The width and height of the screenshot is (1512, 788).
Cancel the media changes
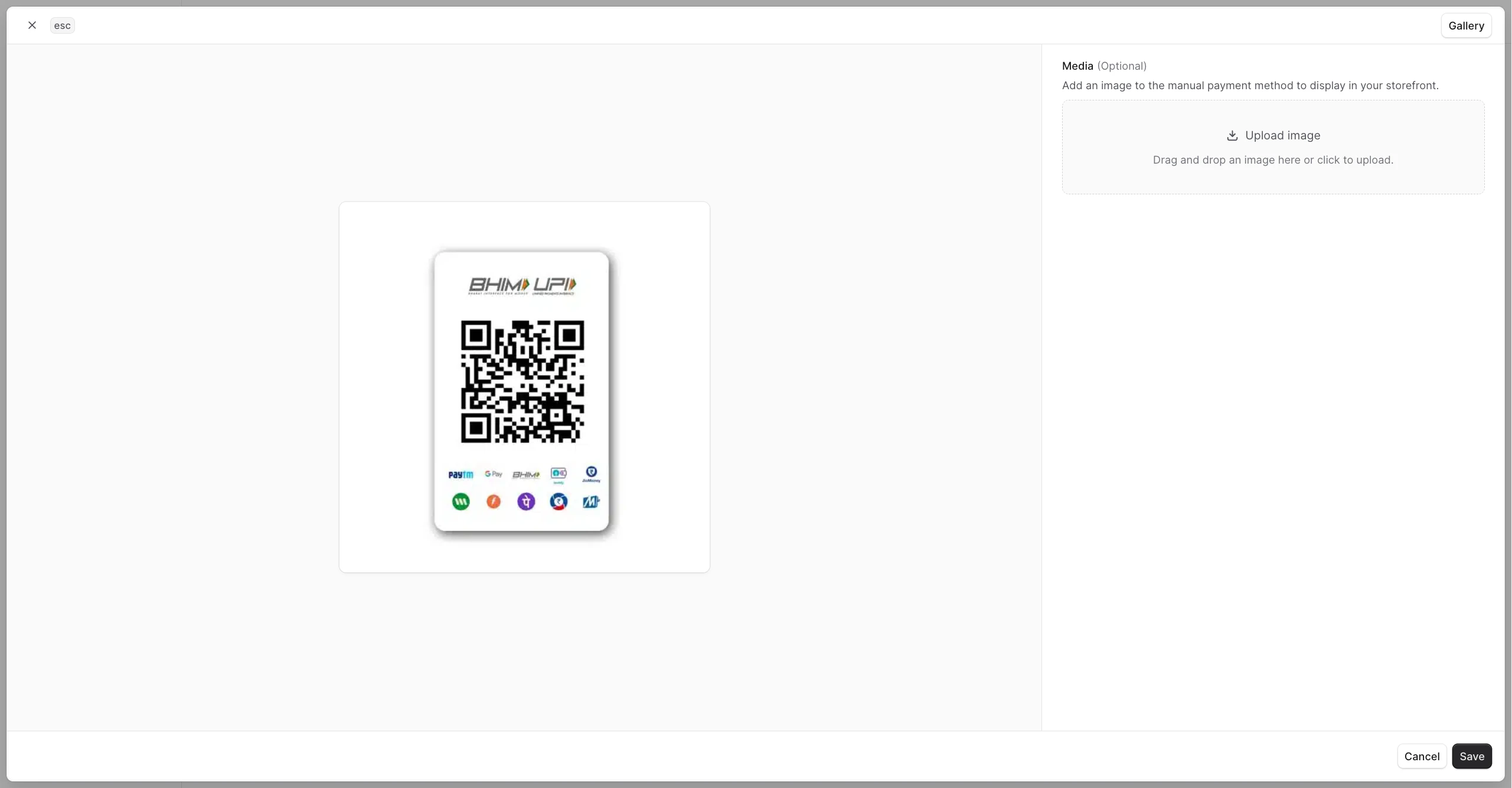[x=1421, y=756]
